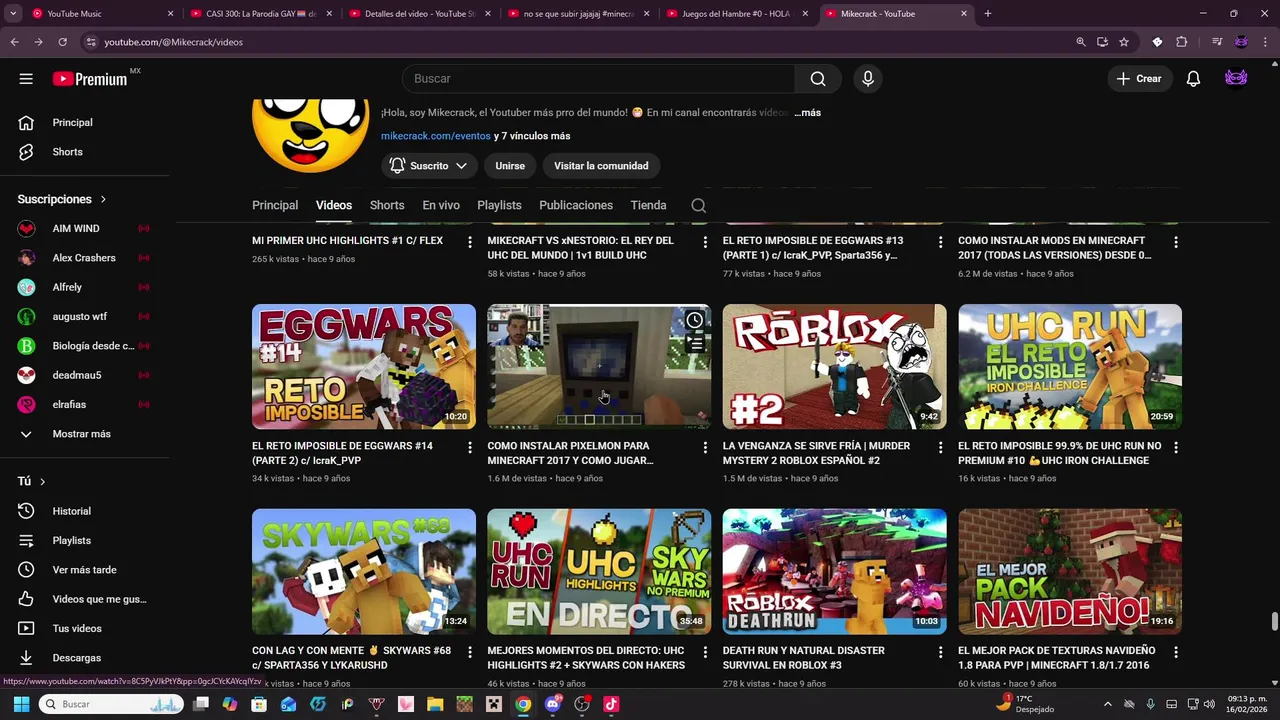
Task: Open Windows Start menu
Action: pyautogui.click(x=21, y=704)
